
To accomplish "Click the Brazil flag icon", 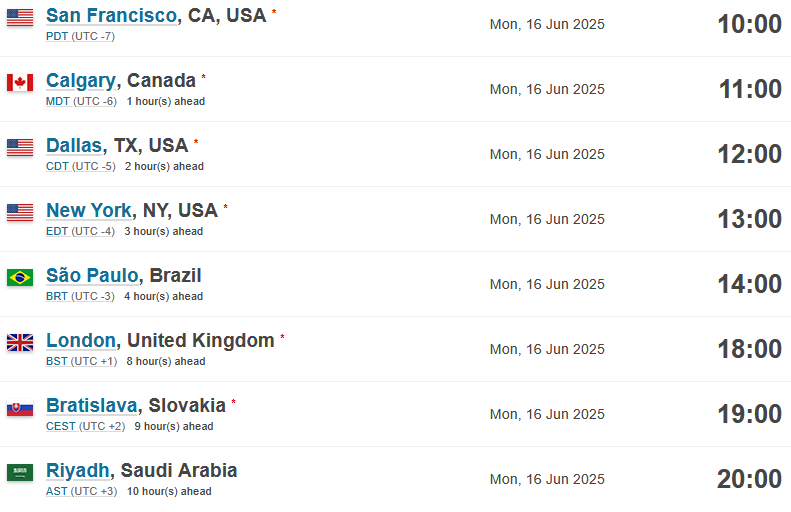I will pos(20,277).
